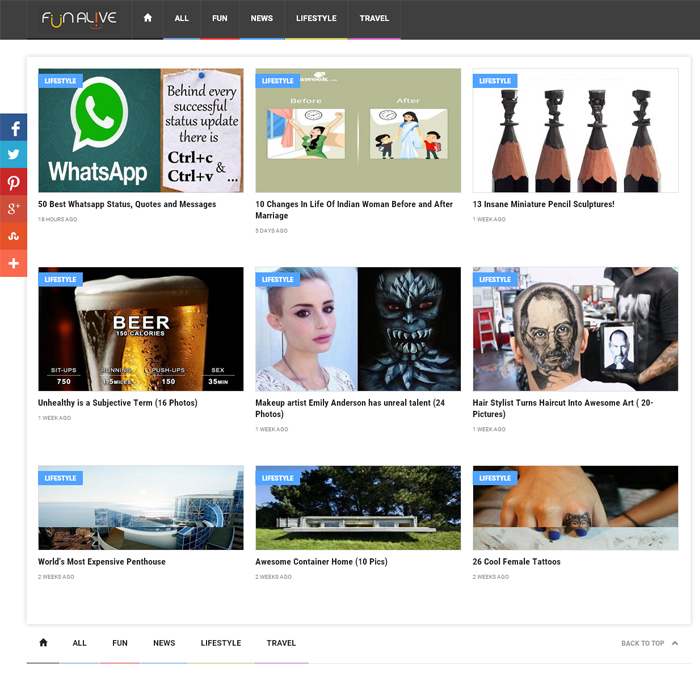Expand more sharing options plus icon
700x700 pixels.
(x=13, y=263)
